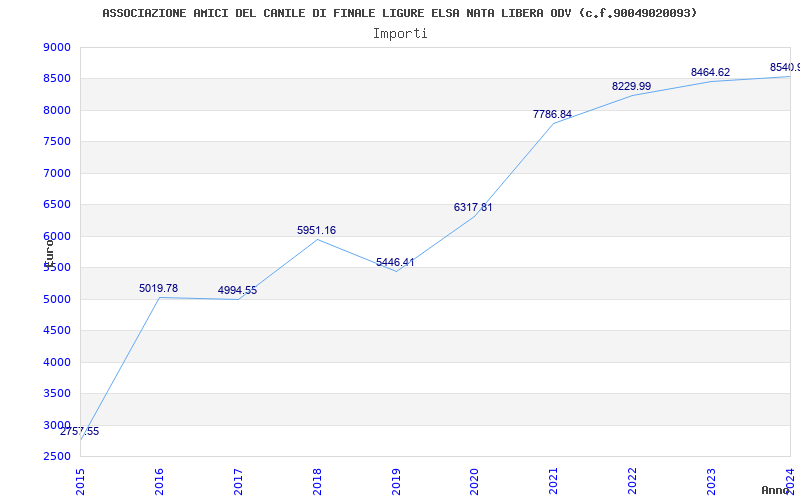Select the 6317.81 value label
This screenshot has height=500, width=800.
pos(473,207)
